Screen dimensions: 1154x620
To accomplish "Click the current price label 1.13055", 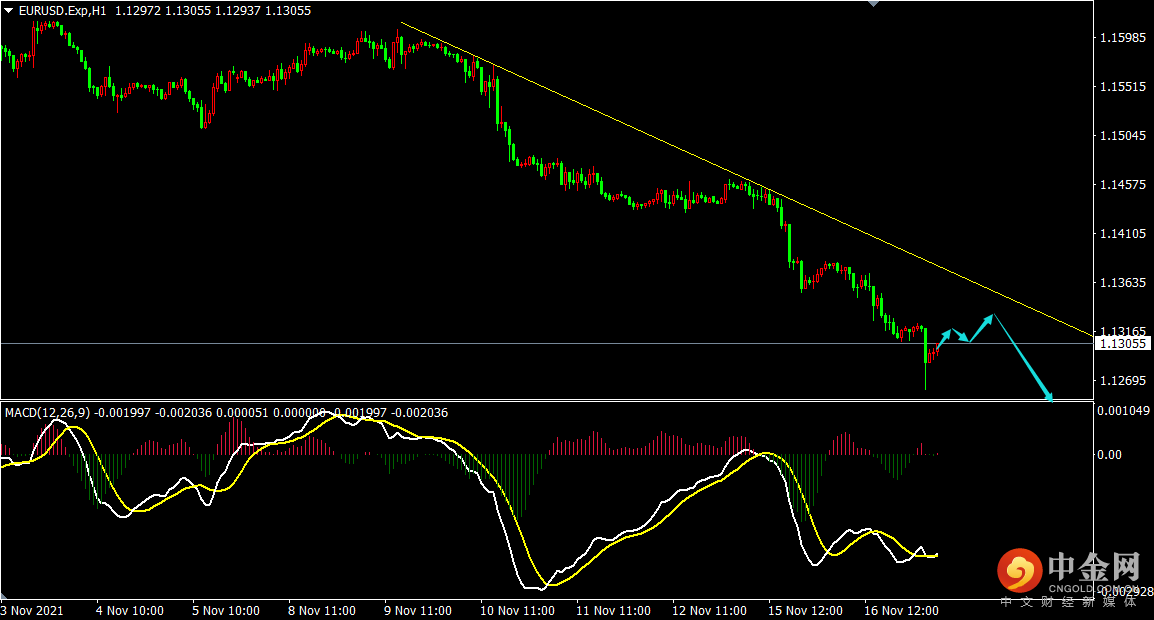I will [1124, 344].
